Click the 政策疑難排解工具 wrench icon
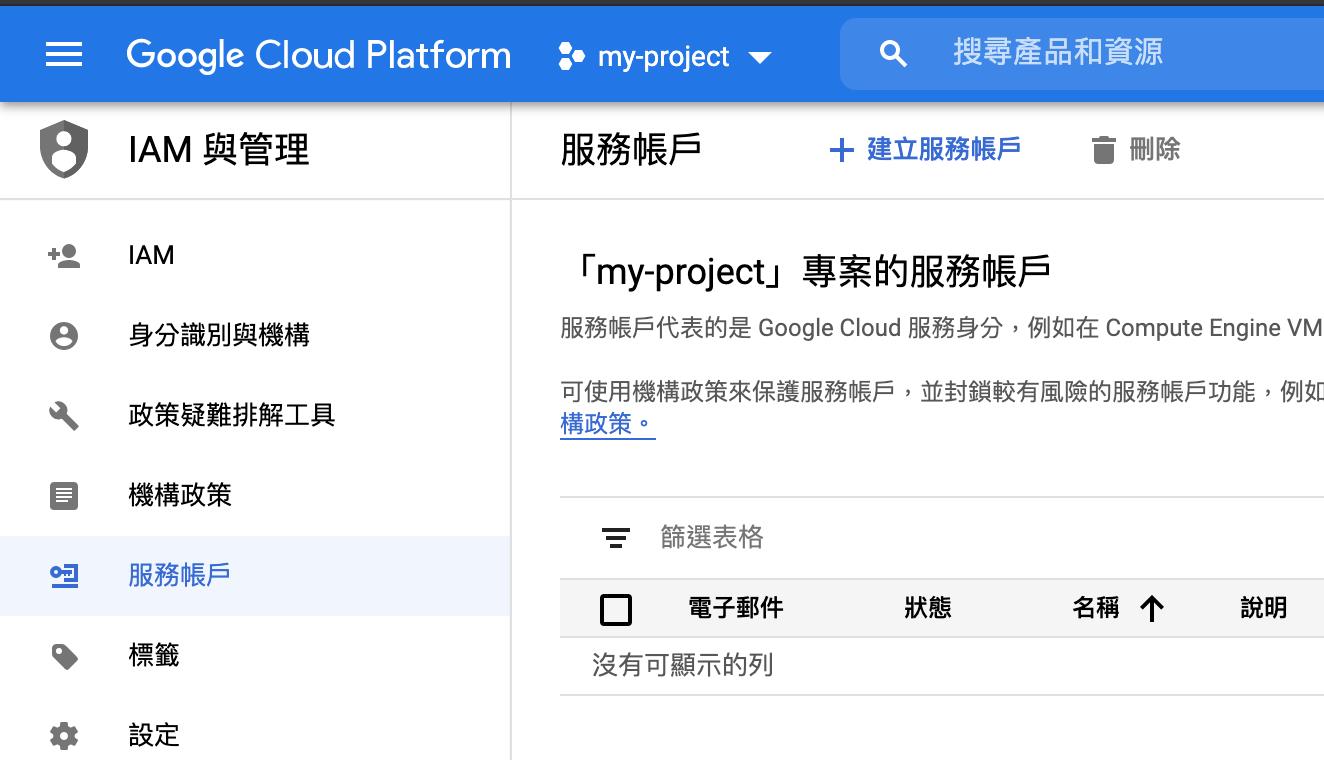Viewport: 1324px width, 760px height. 64,415
